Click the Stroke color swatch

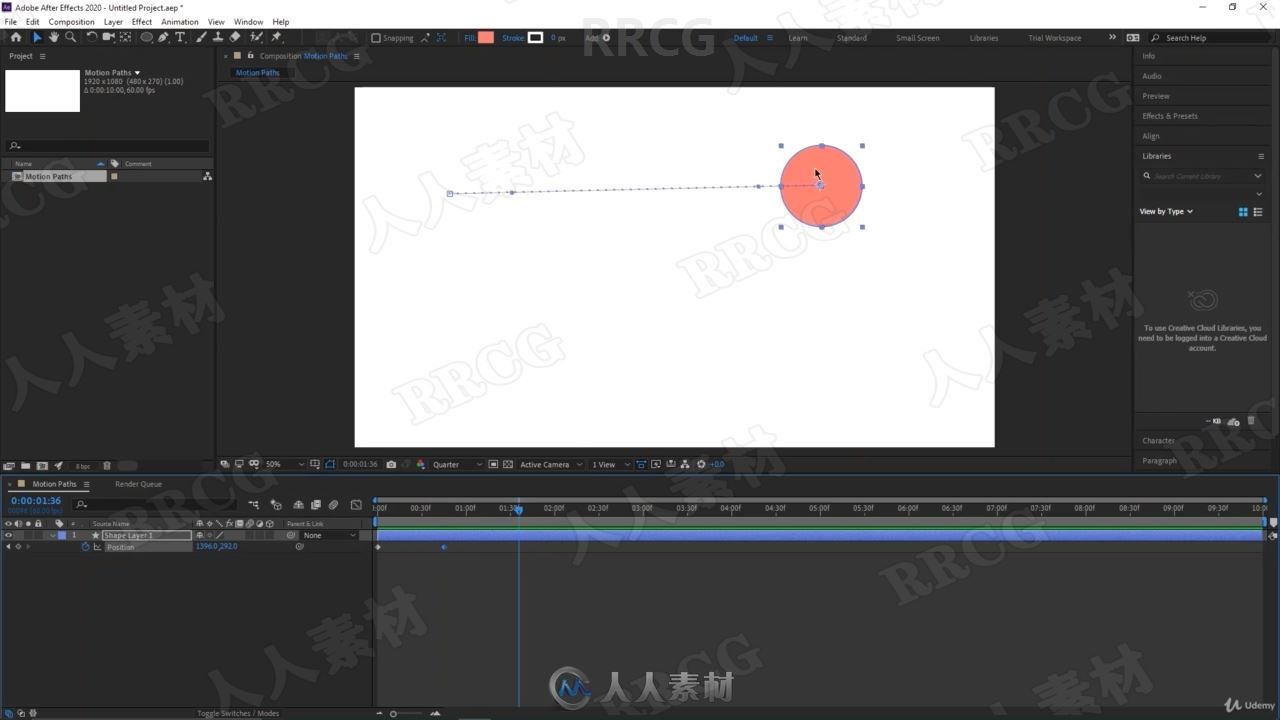(x=536, y=38)
